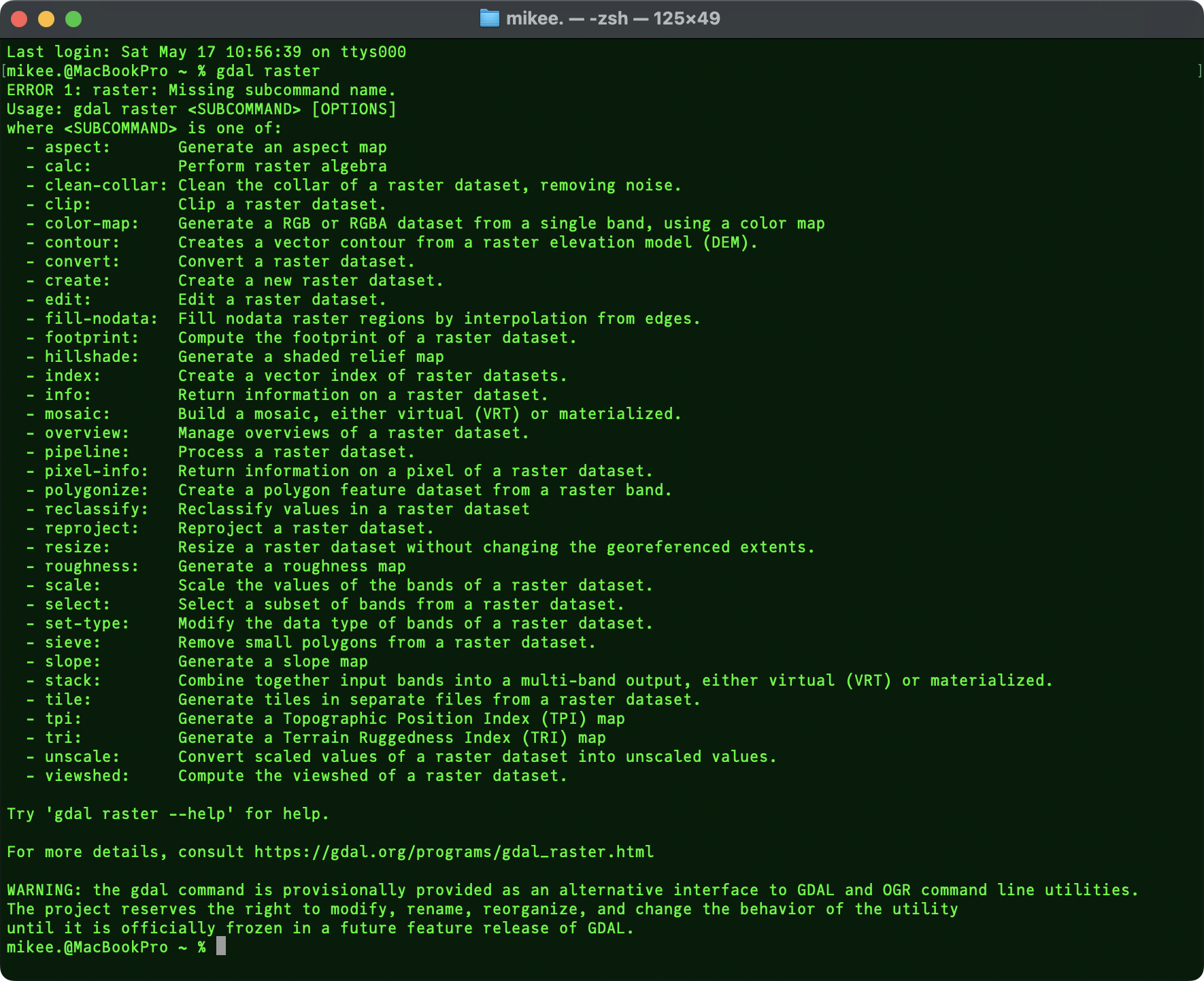Click the 'WARNING: the gdal command is provisionally' line

pos(573,890)
